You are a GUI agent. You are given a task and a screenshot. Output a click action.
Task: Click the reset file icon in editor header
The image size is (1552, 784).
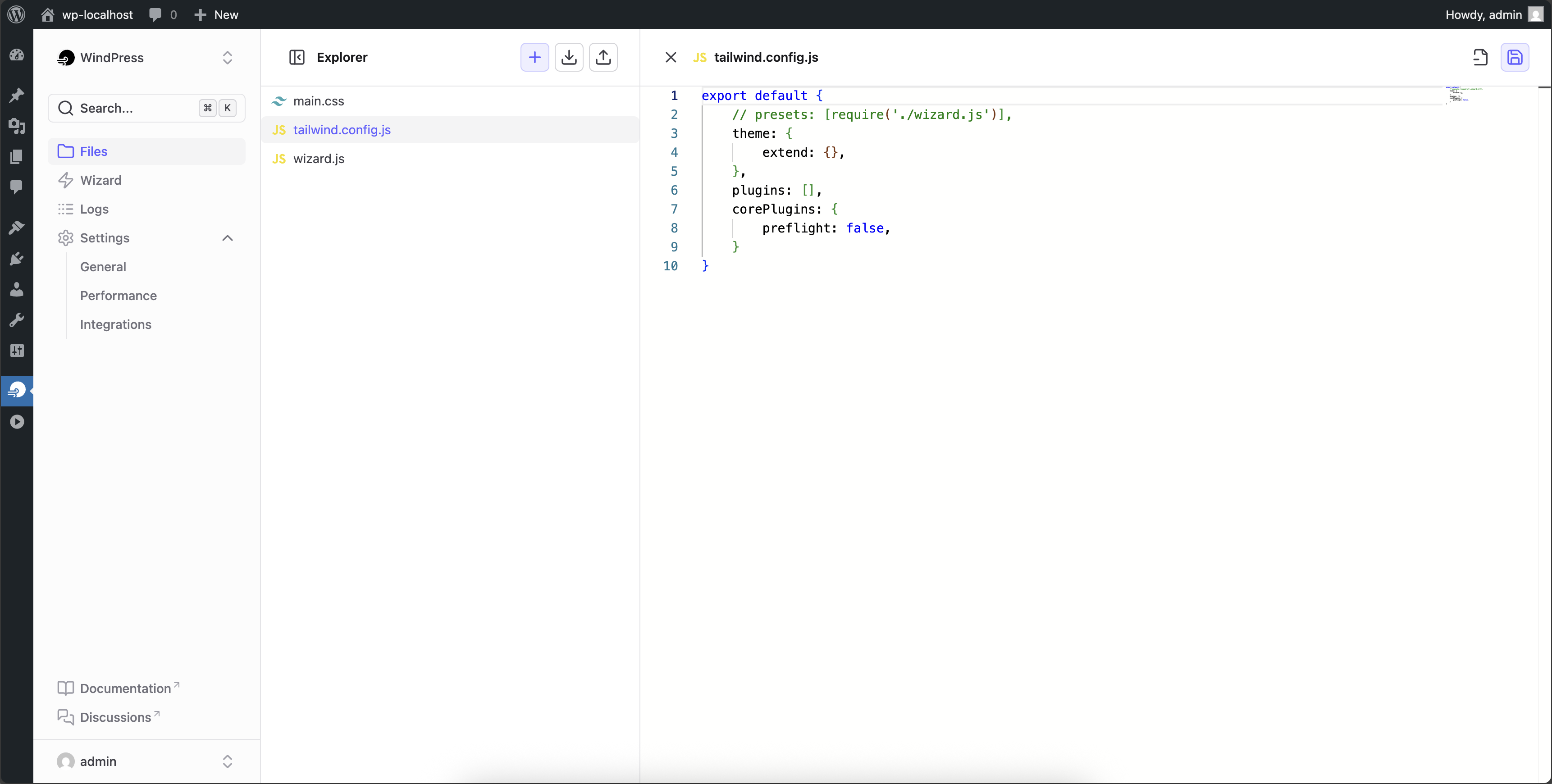[x=1480, y=57]
